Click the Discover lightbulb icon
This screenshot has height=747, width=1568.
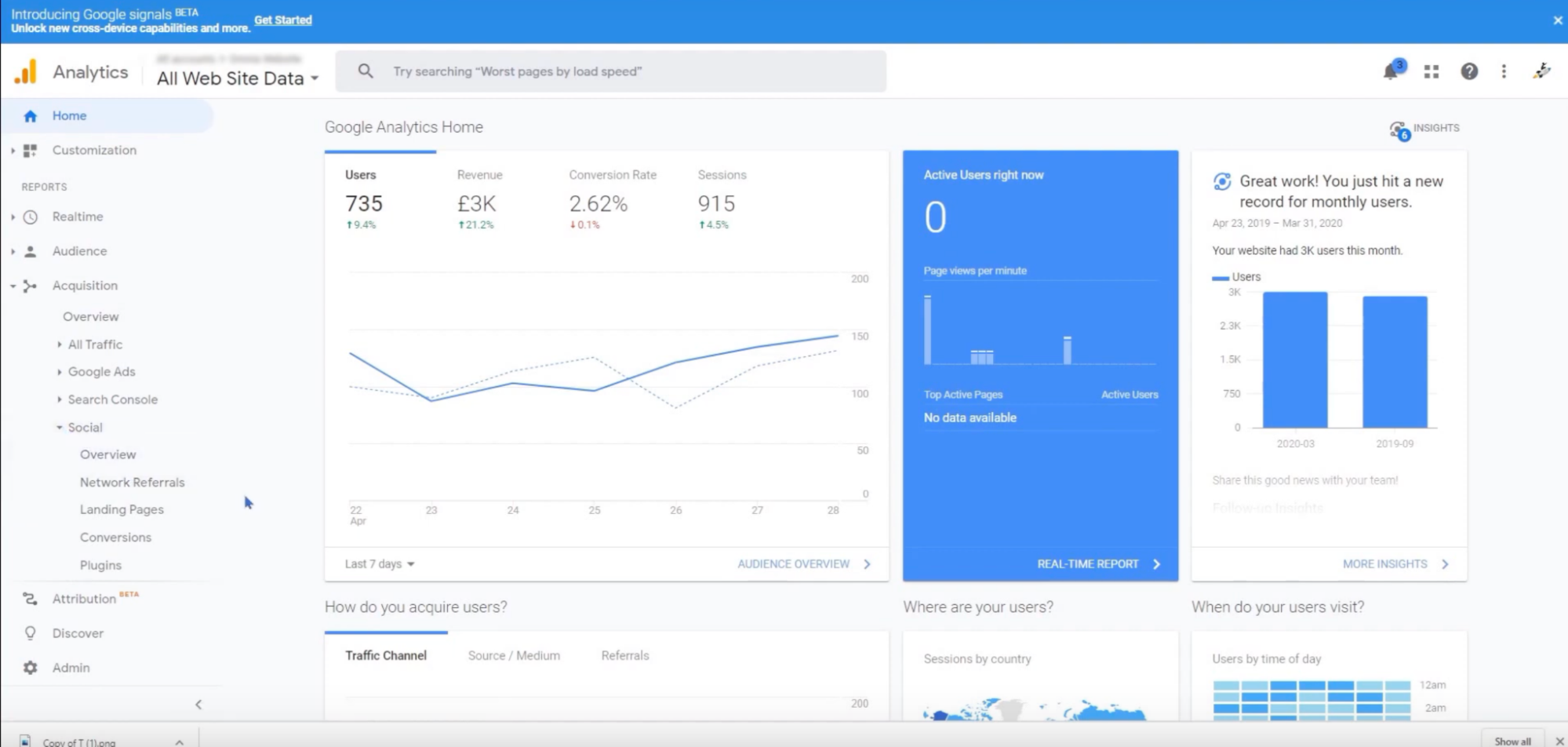(x=31, y=633)
